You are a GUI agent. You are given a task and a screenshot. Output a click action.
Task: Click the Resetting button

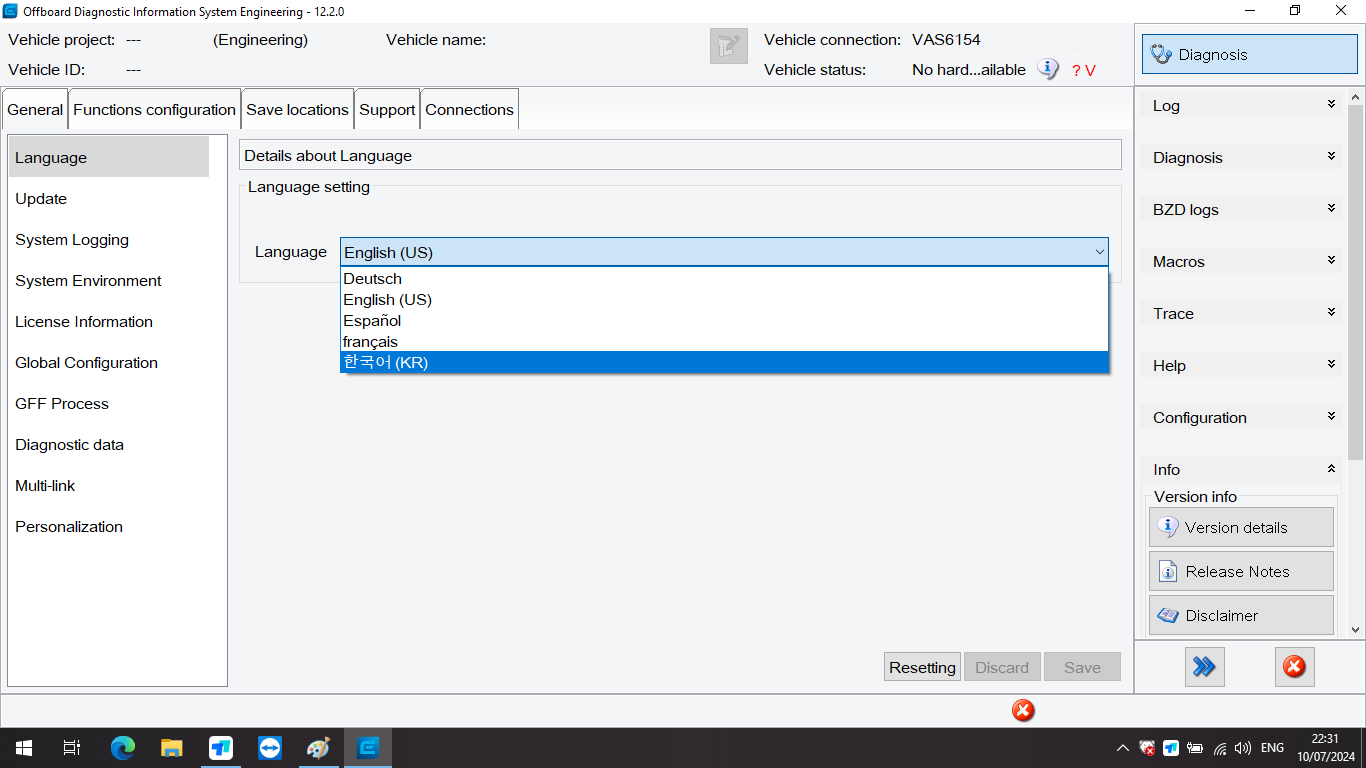[922, 667]
